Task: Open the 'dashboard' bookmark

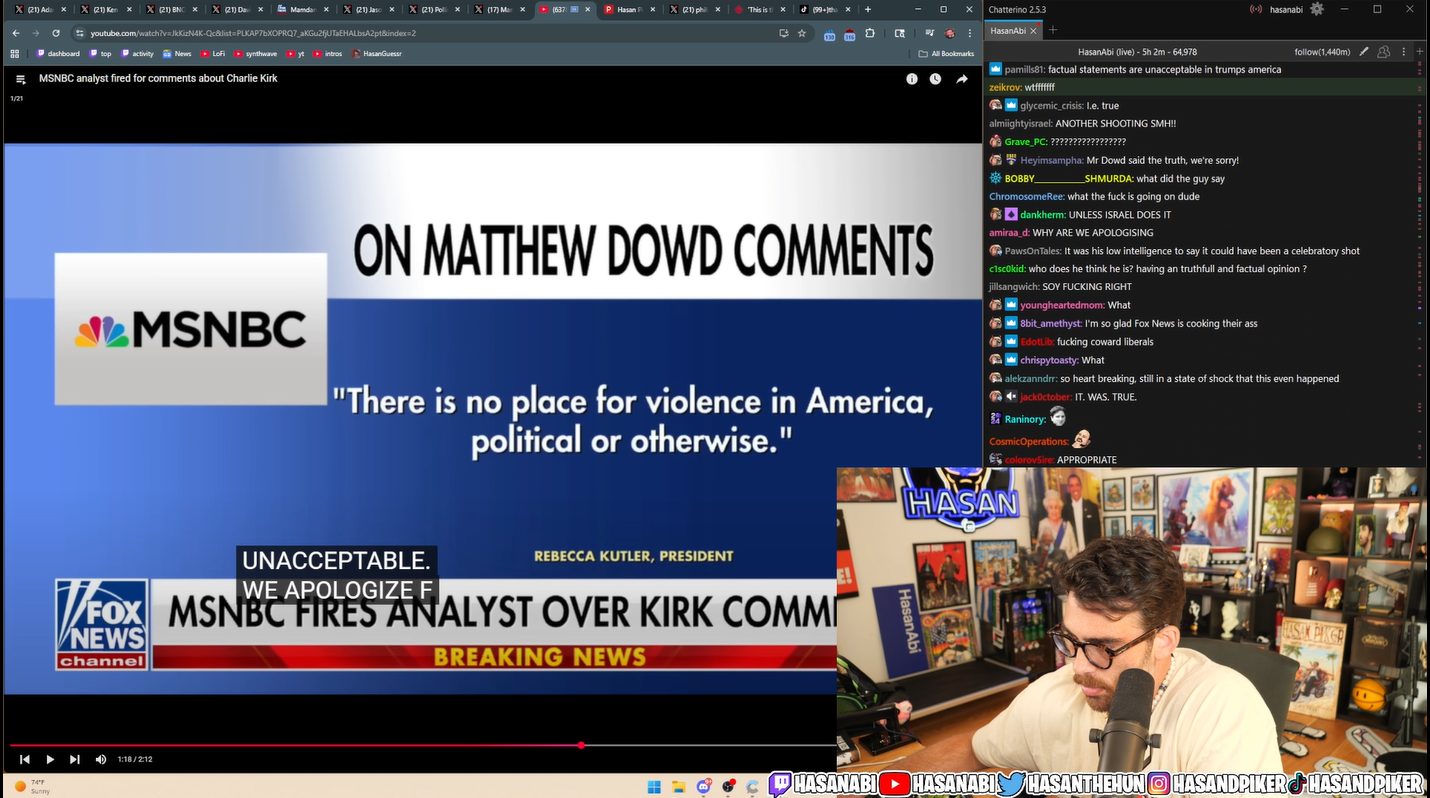Action: (58, 54)
